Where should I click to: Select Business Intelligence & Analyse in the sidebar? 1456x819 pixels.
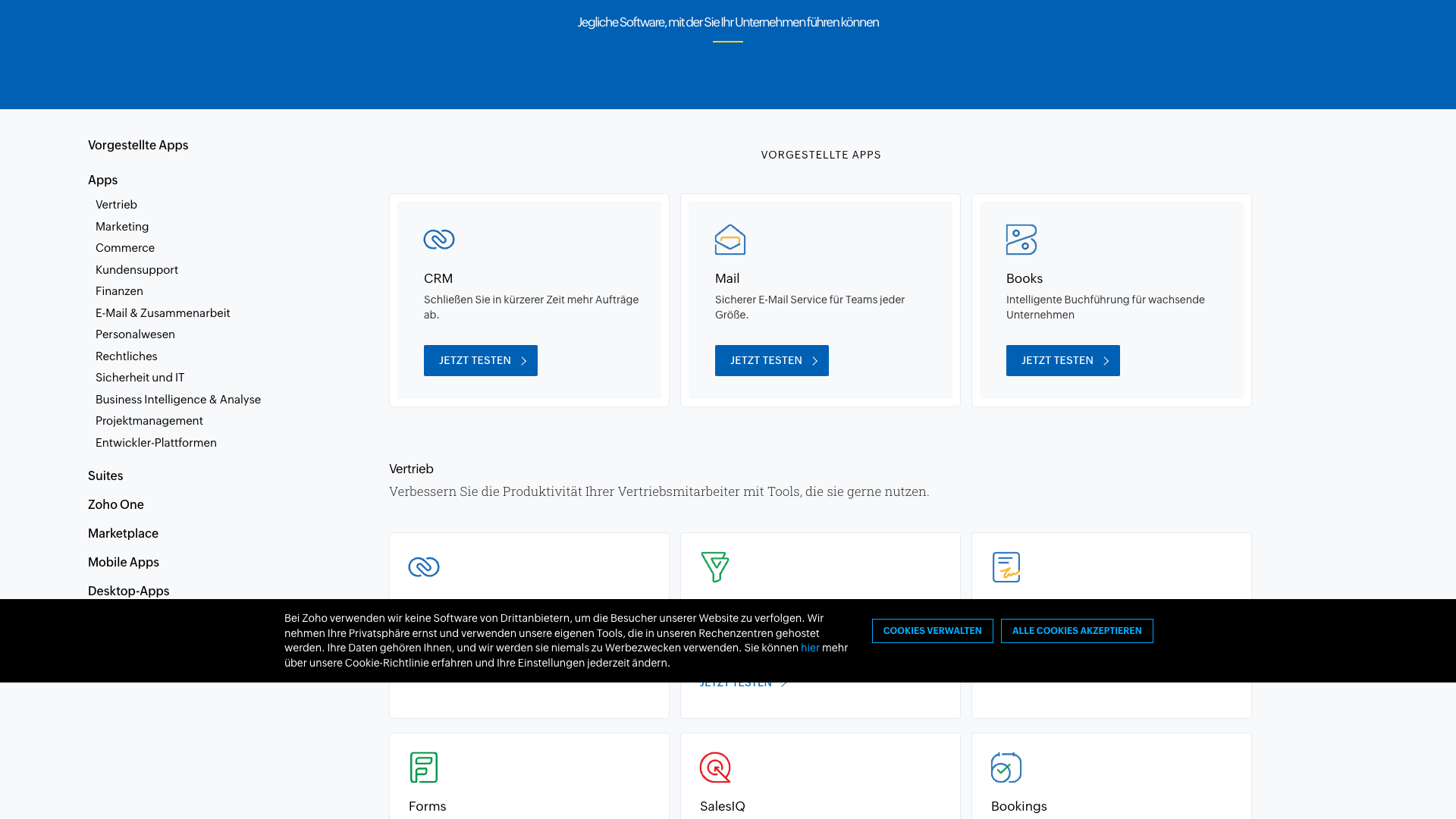pyautogui.click(x=177, y=400)
